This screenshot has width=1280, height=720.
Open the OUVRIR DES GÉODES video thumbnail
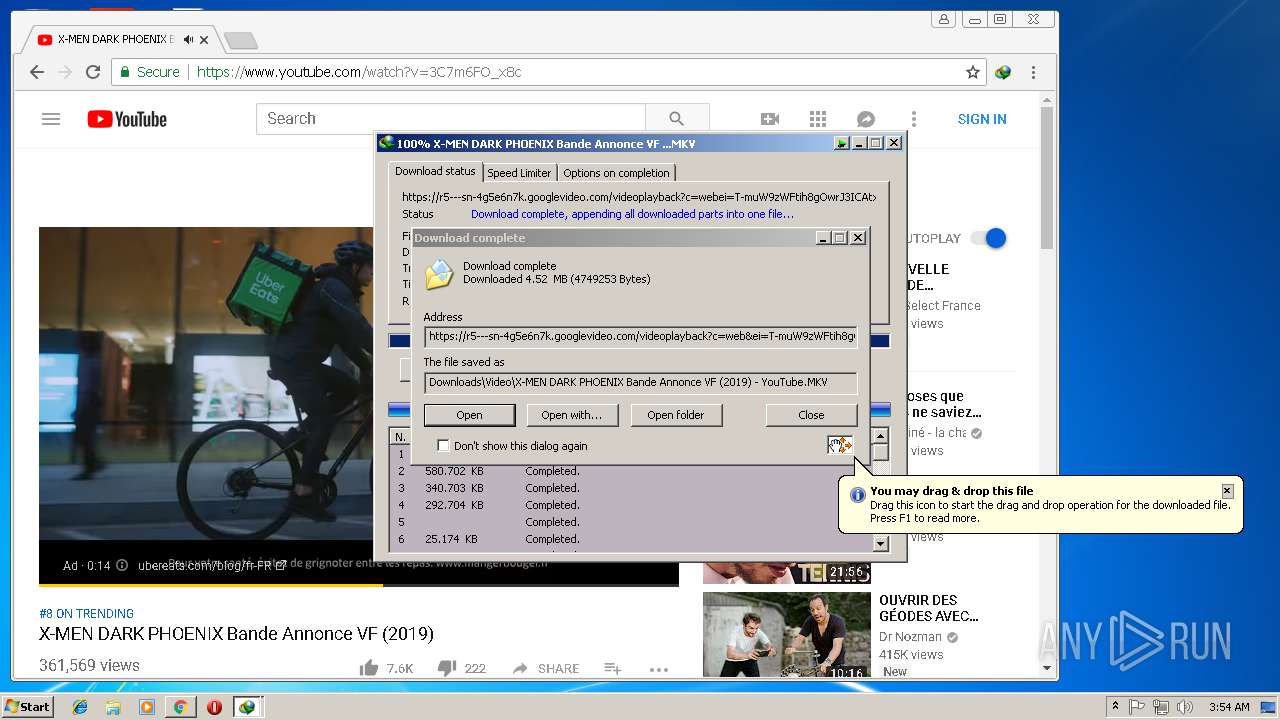coord(787,635)
